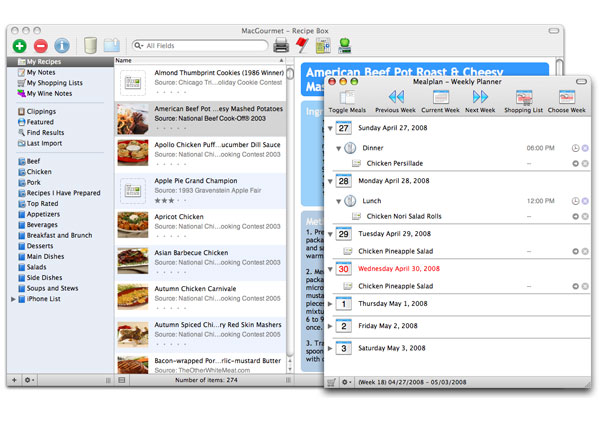
Task: Click the remove circle on Chicken Nori Salad Rolls
Action: pyautogui.click(x=585, y=216)
